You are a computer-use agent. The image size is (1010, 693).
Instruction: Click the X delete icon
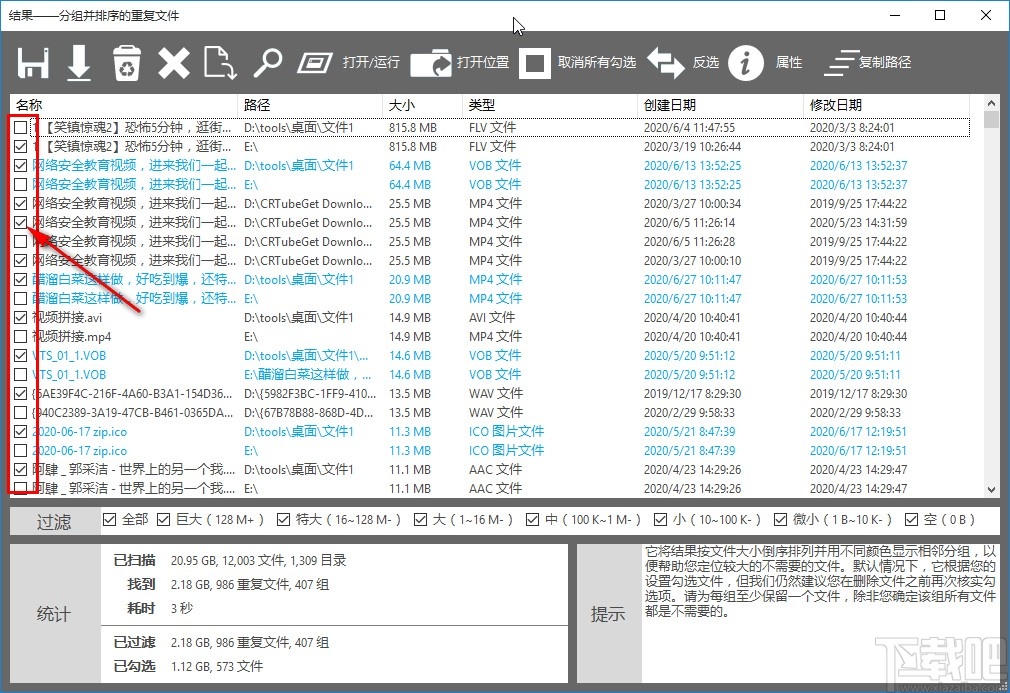pyautogui.click(x=172, y=62)
